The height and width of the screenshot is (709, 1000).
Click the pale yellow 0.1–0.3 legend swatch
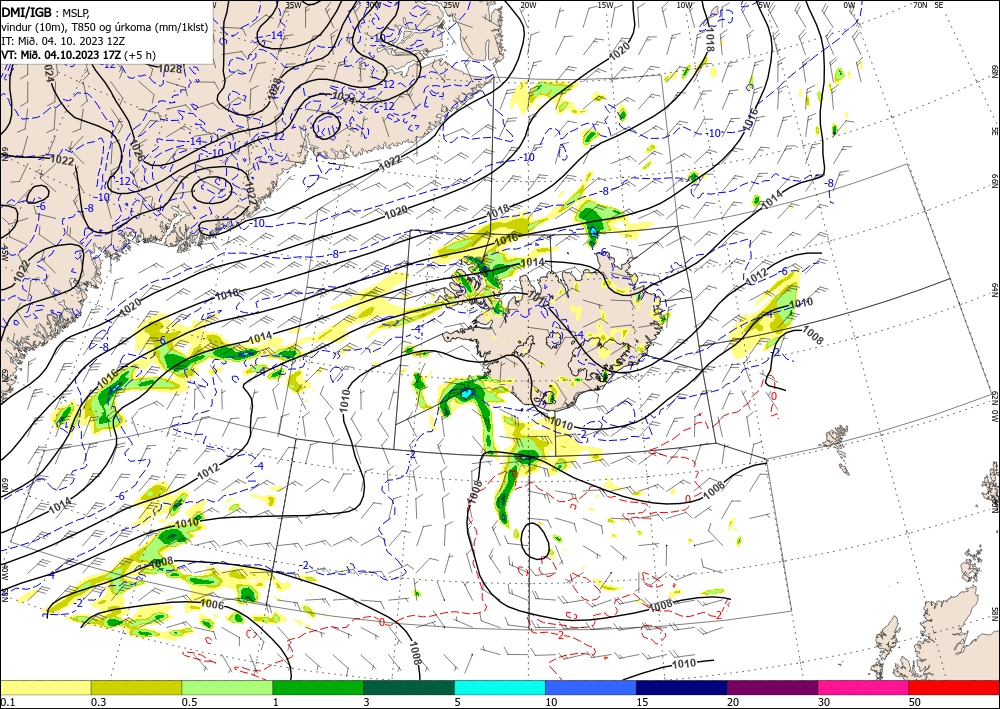45,687
